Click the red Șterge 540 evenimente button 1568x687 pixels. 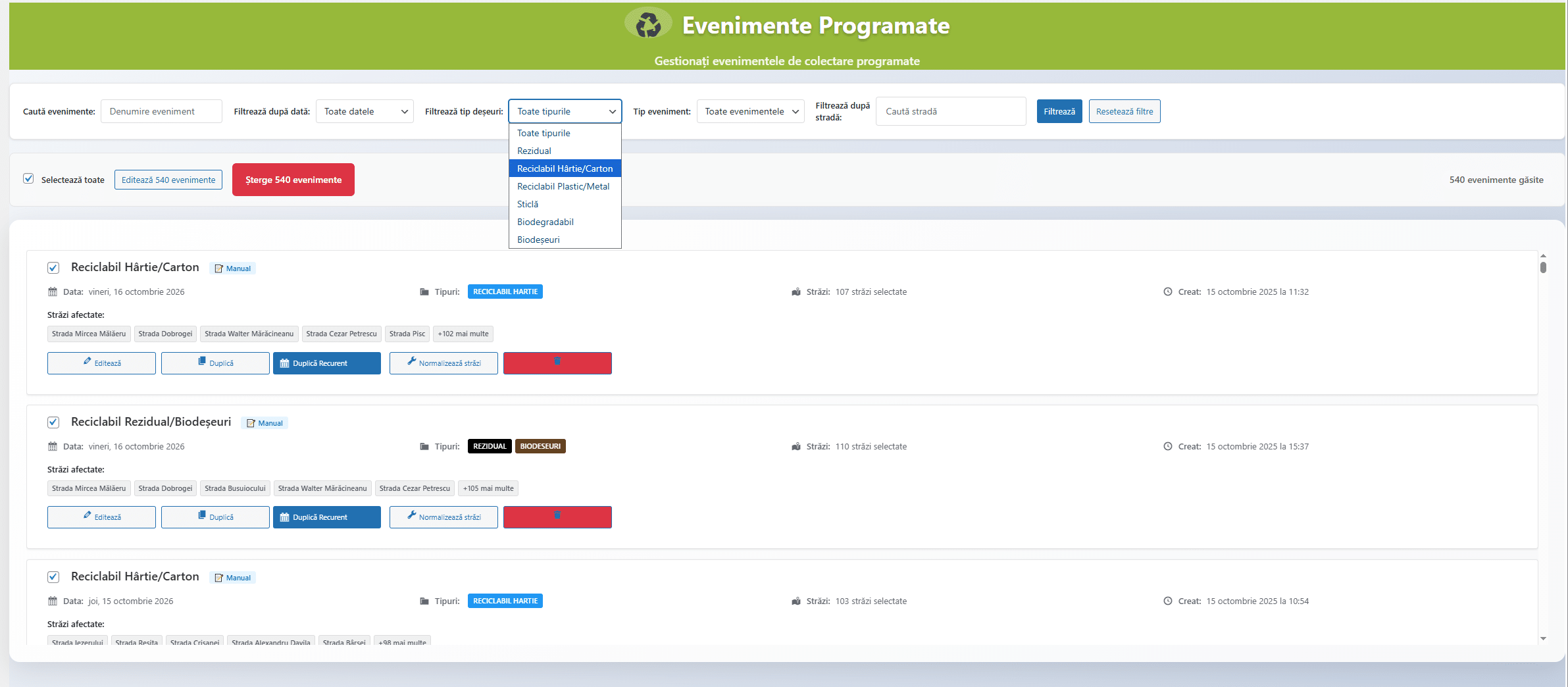(293, 180)
